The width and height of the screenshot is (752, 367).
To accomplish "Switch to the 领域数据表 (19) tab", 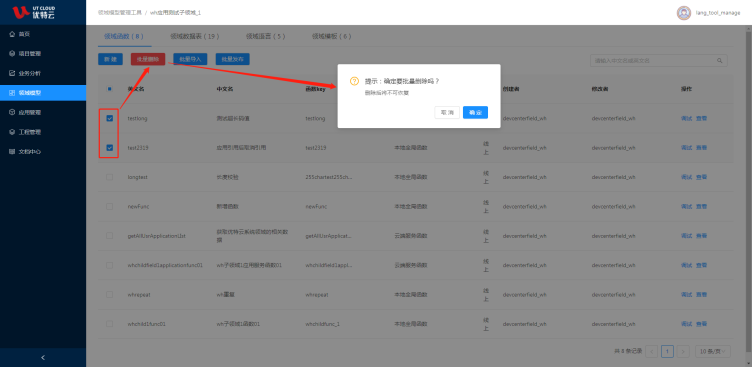I will coord(195,36).
